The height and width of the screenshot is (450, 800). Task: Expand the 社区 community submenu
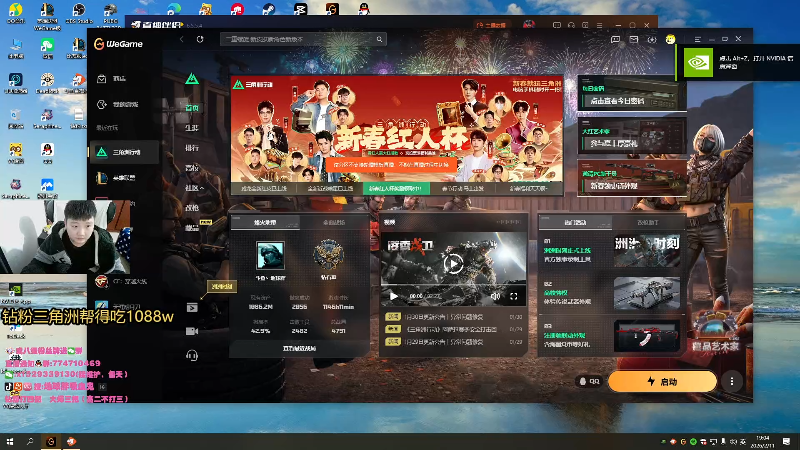point(194,188)
